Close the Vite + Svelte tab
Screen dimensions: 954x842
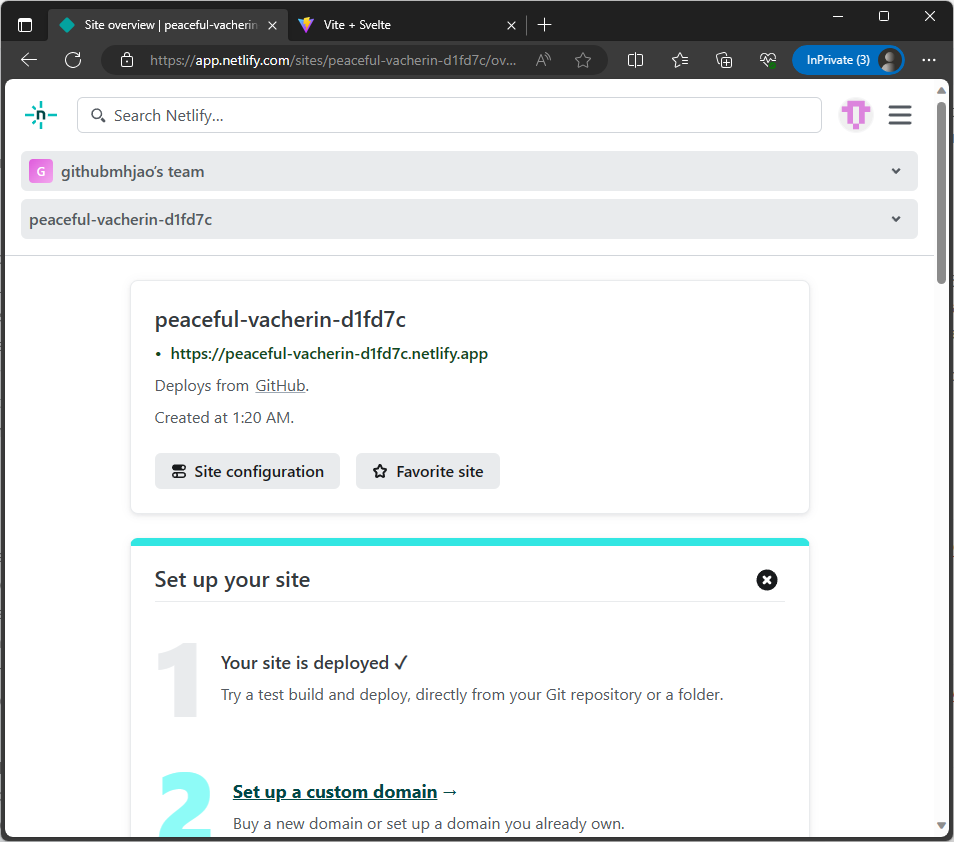(511, 26)
